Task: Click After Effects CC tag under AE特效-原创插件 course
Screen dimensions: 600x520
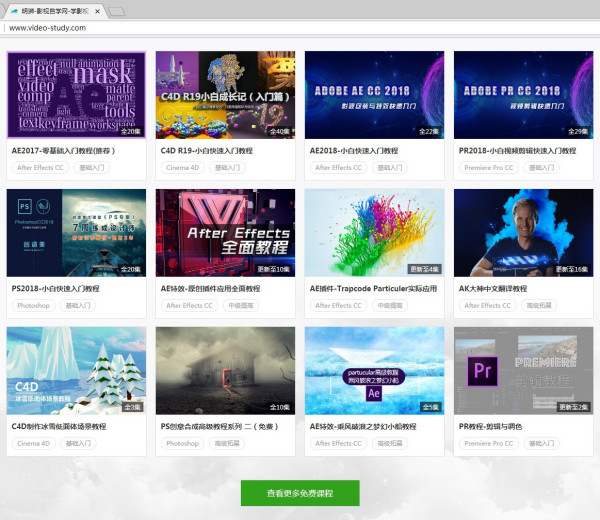Action: (x=189, y=305)
